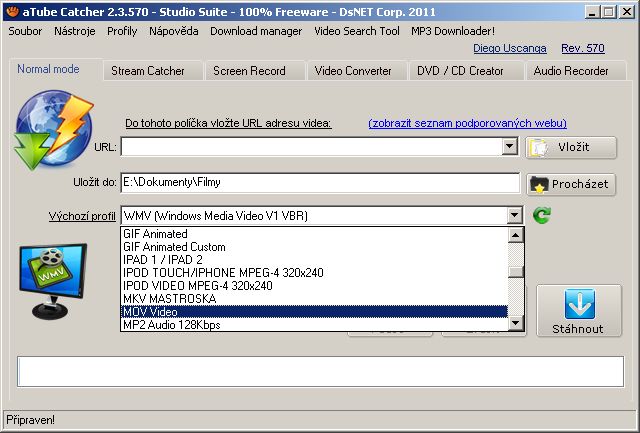The height and width of the screenshot is (433, 640).
Task: Select IPAD 1 / IPAD 2 profile
Action: tap(314, 260)
